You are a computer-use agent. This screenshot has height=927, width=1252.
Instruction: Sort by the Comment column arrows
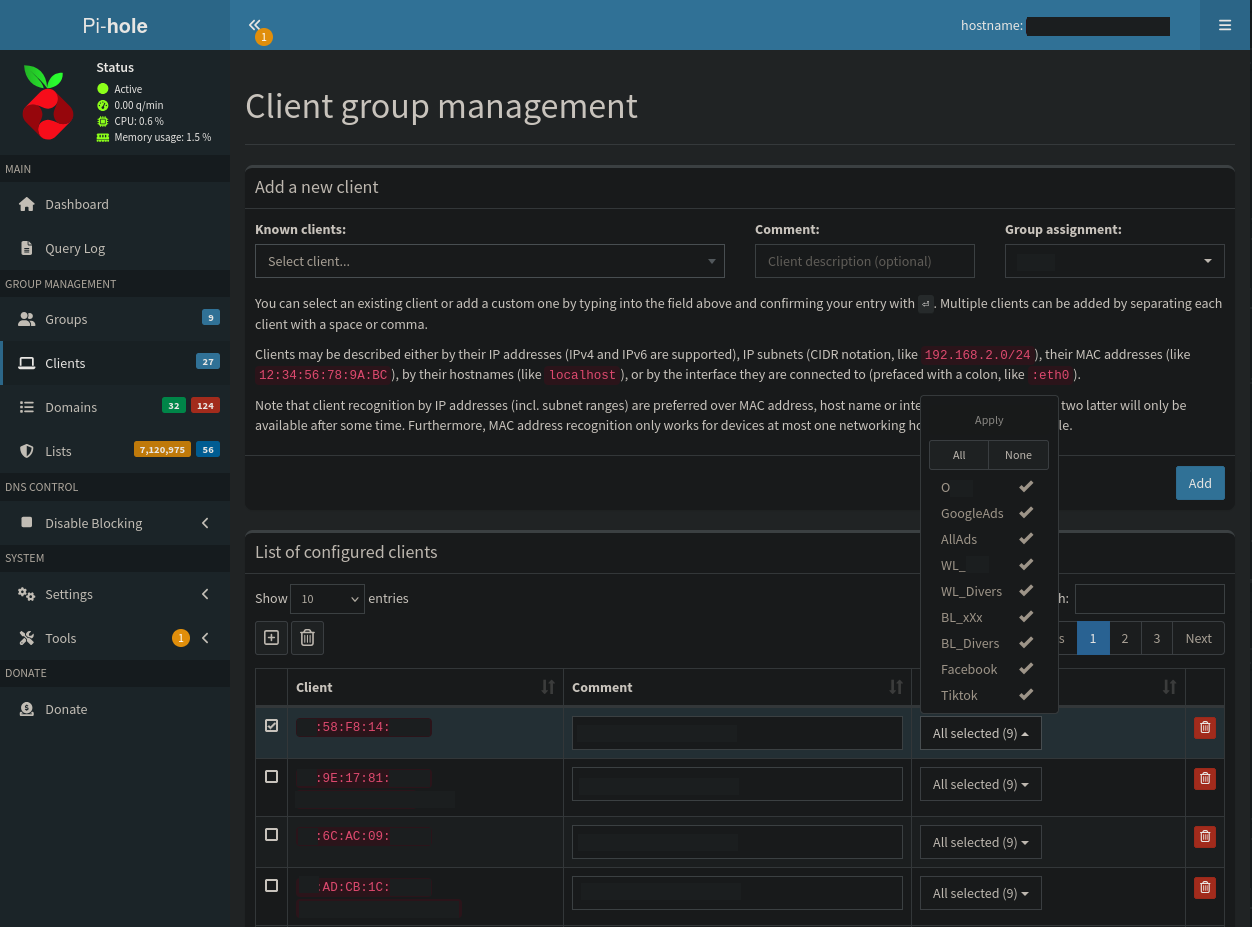click(896, 687)
